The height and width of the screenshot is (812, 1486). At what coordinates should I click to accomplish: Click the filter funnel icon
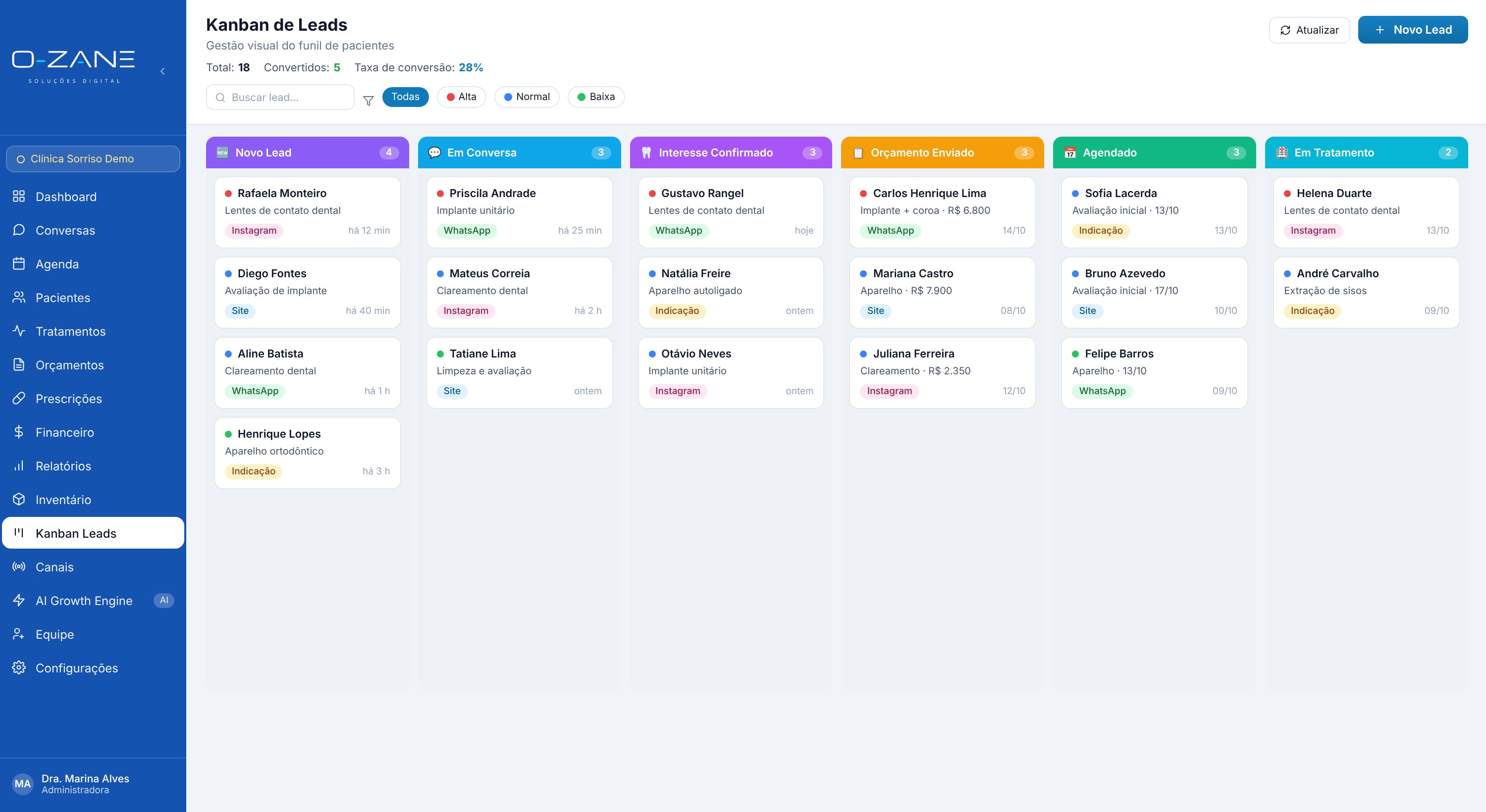pyautogui.click(x=369, y=101)
